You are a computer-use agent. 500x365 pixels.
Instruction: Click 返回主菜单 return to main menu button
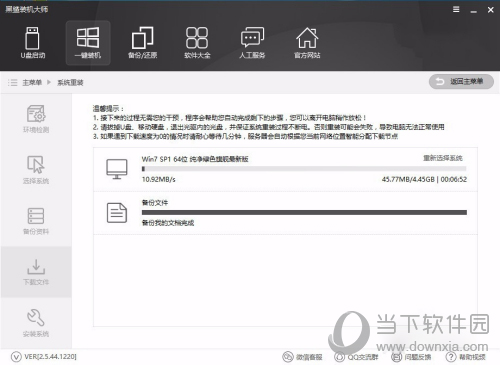click(x=461, y=82)
